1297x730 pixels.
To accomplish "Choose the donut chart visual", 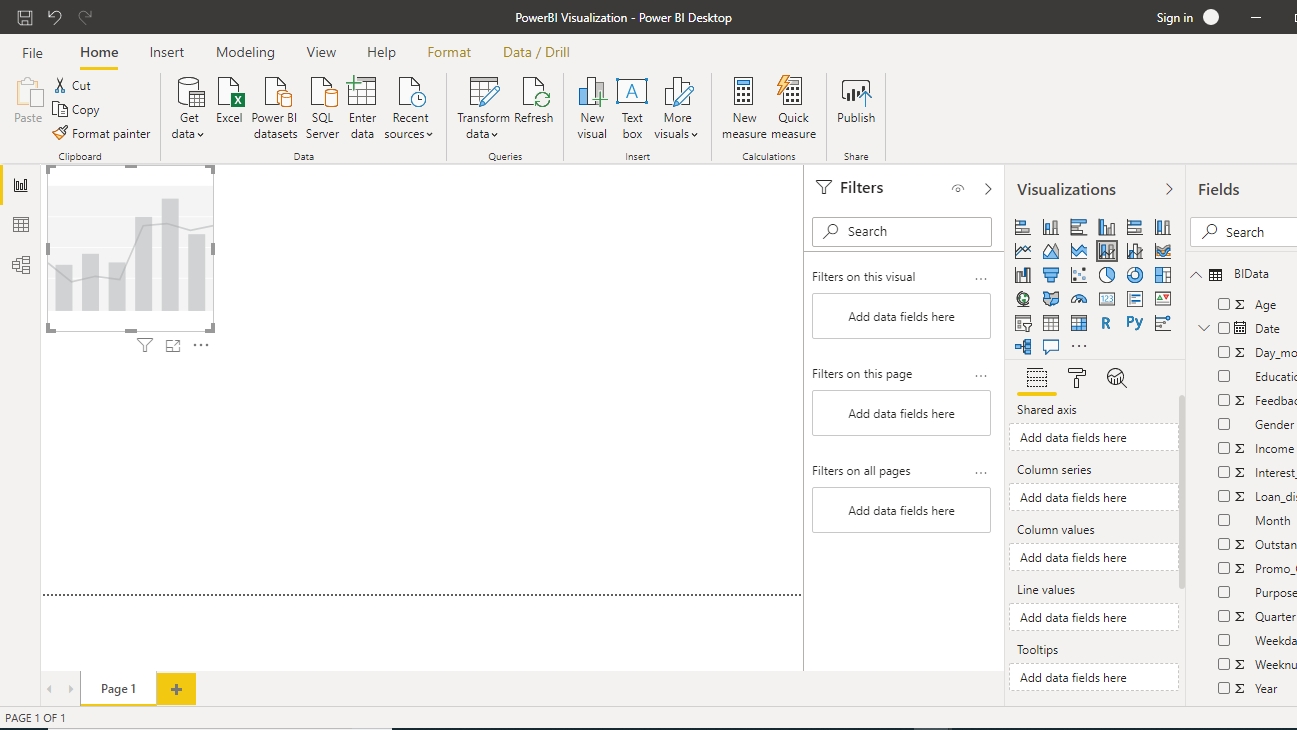I will click(1134, 275).
